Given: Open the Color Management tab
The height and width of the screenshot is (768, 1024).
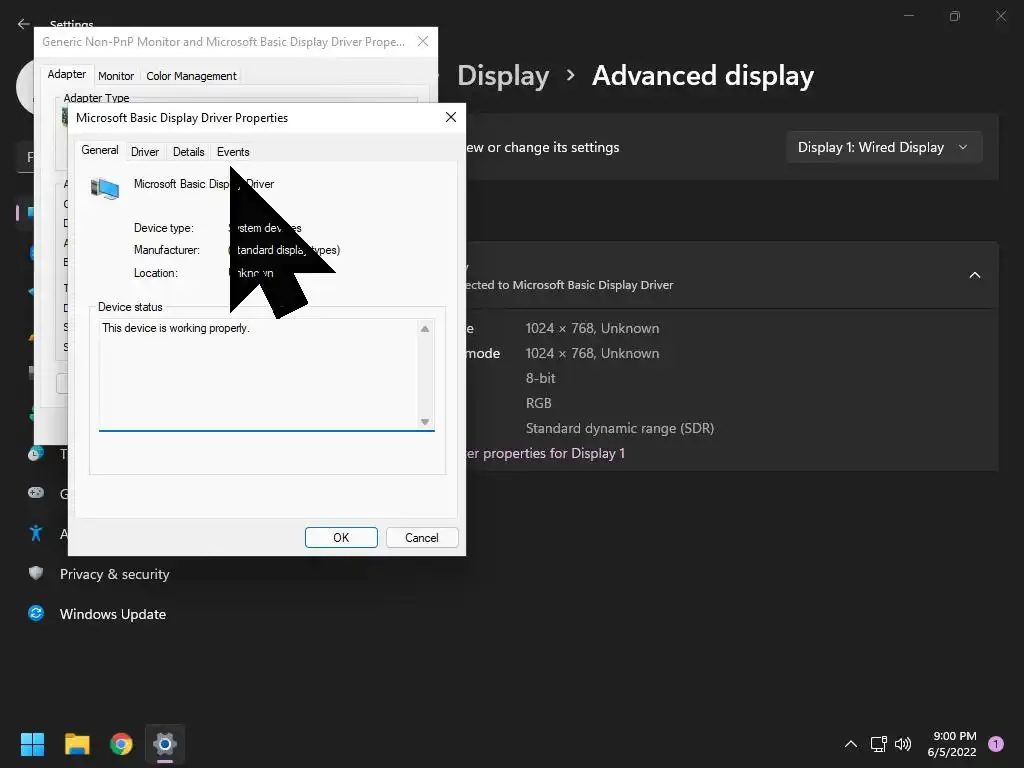Looking at the screenshot, I should tap(191, 76).
